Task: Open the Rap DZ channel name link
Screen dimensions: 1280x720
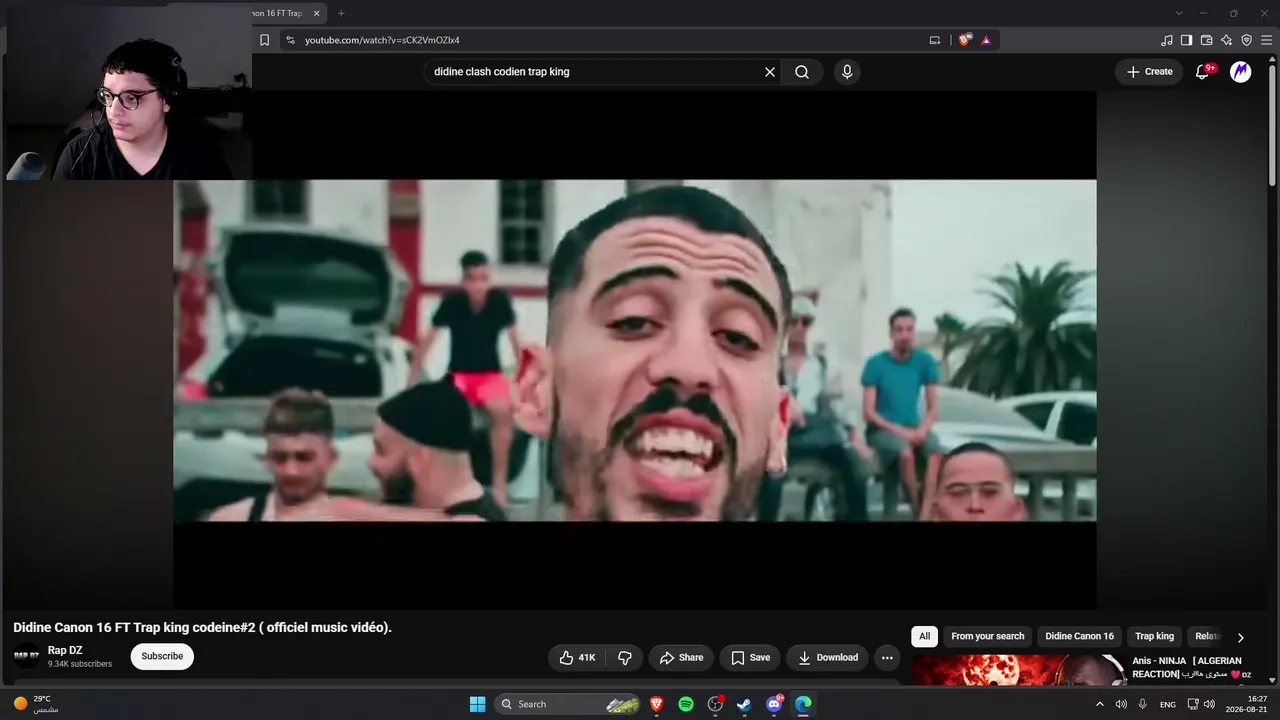Action: [65, 650]
